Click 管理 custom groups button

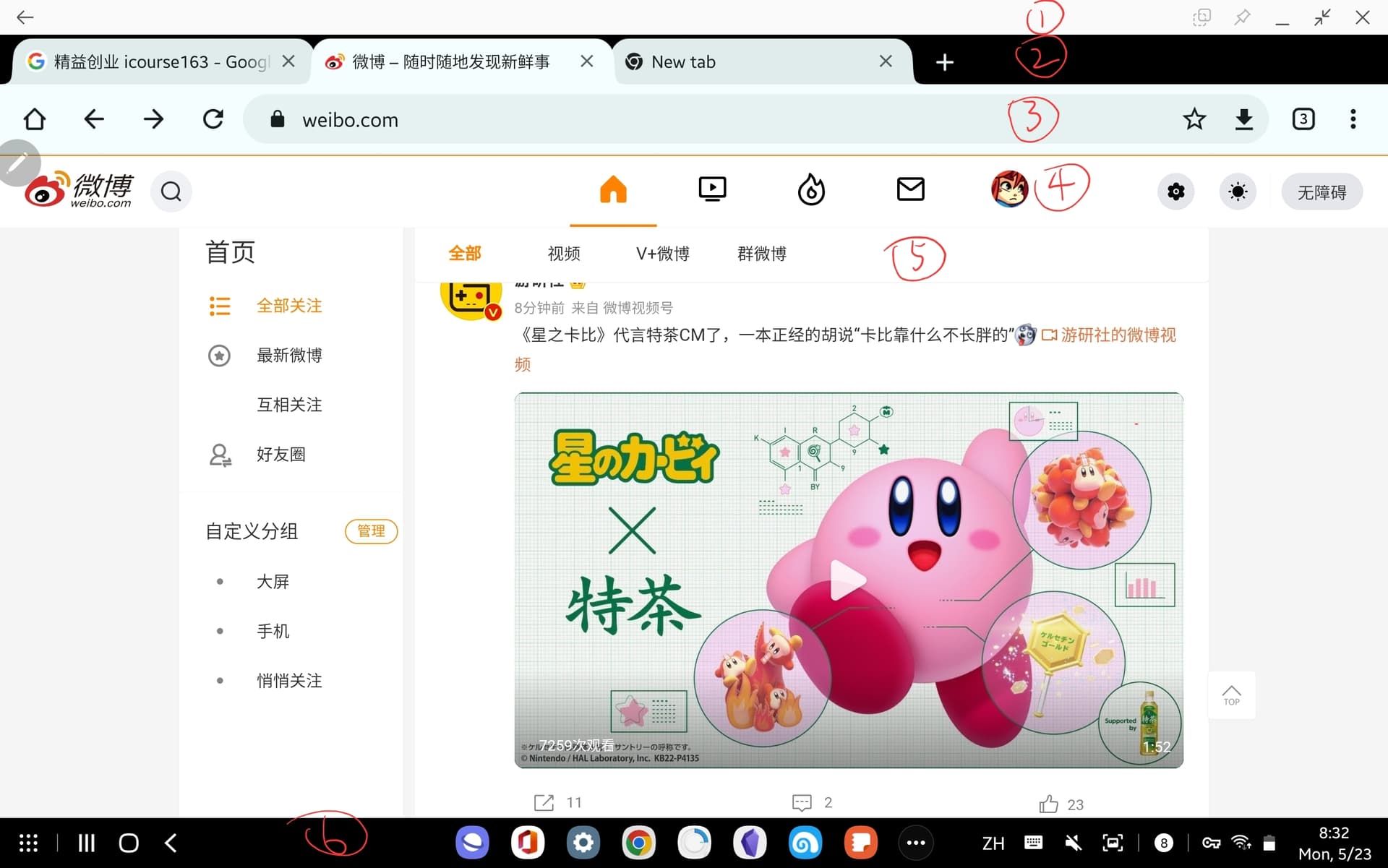click(x=371, y=531)
